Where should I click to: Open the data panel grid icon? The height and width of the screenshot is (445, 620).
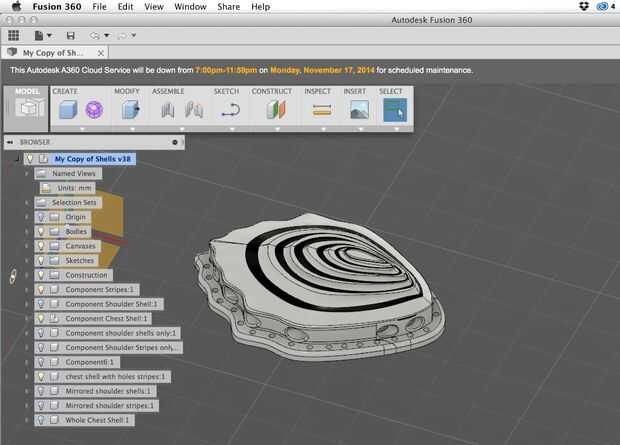tap(13, 36)
